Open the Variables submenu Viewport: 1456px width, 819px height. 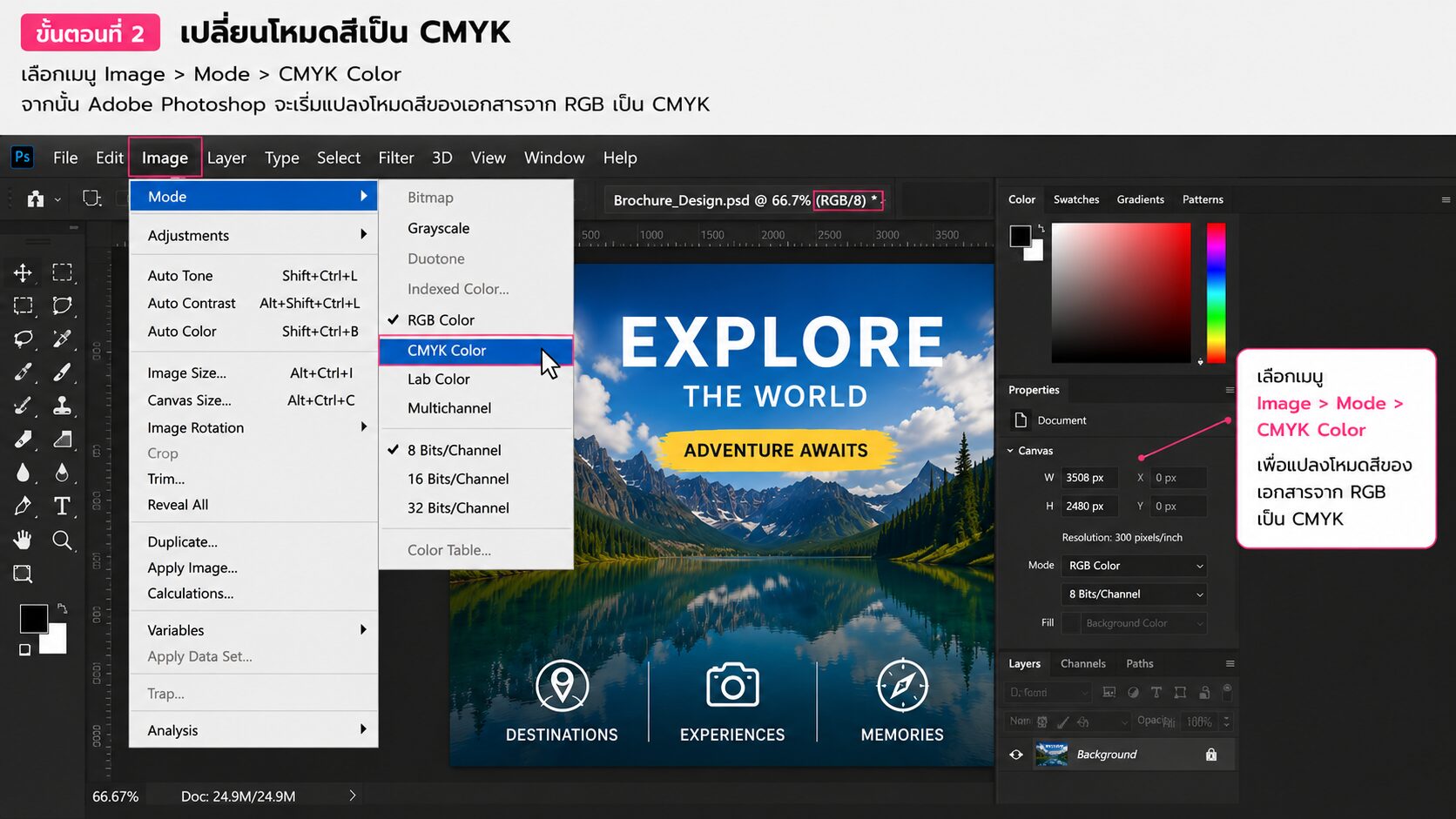253,630
